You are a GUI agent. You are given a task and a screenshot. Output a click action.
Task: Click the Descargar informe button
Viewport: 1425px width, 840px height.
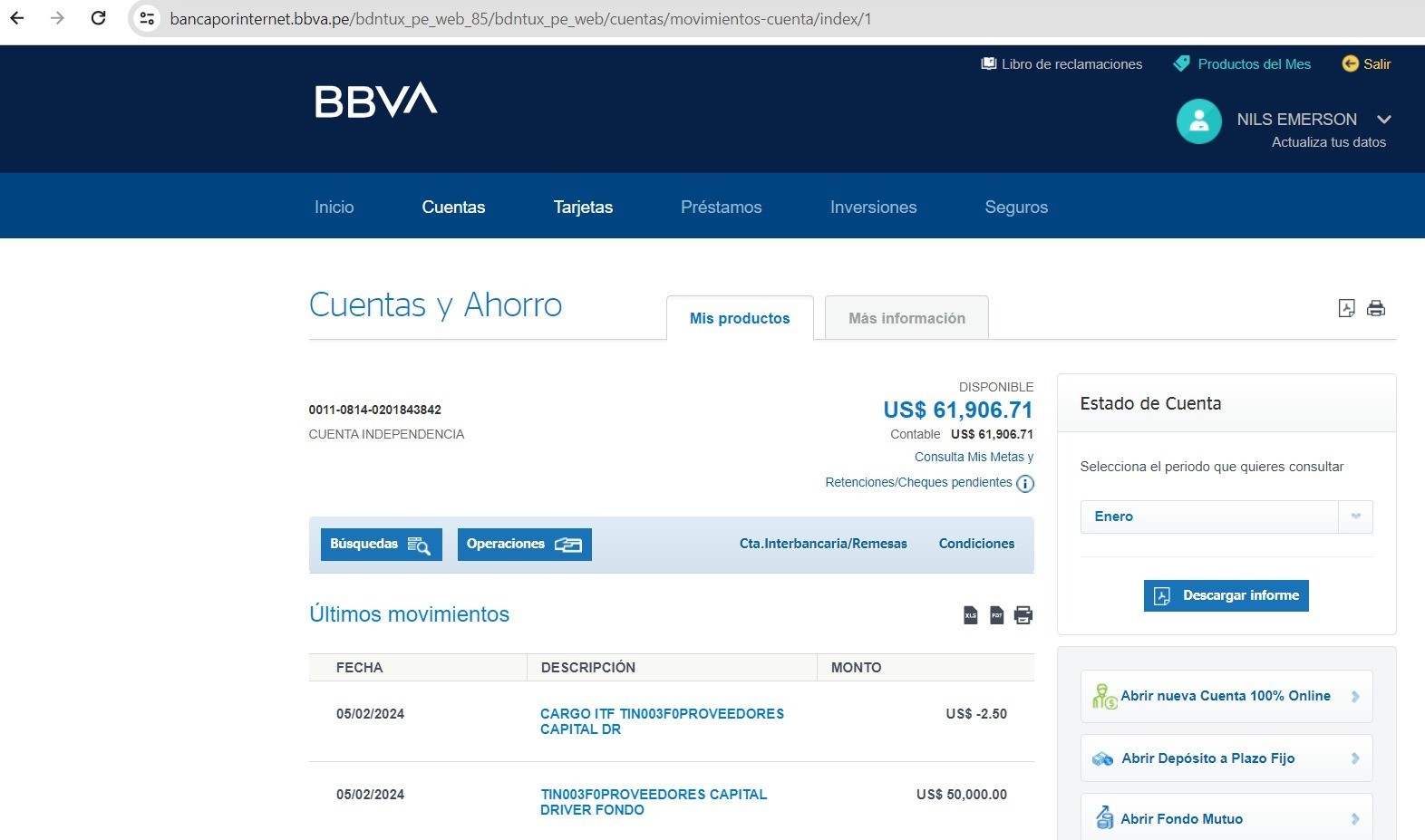tap(1226, 595)
